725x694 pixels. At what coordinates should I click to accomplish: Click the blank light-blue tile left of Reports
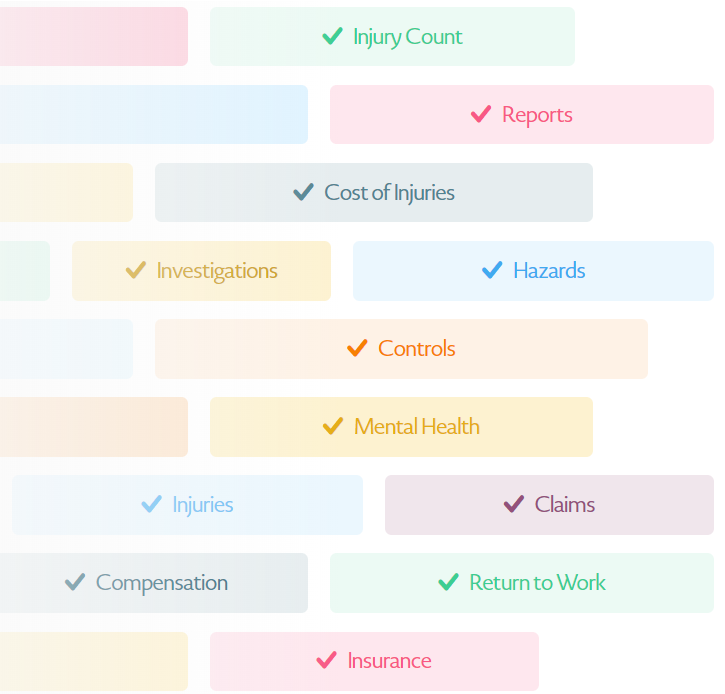pos(154,114)
